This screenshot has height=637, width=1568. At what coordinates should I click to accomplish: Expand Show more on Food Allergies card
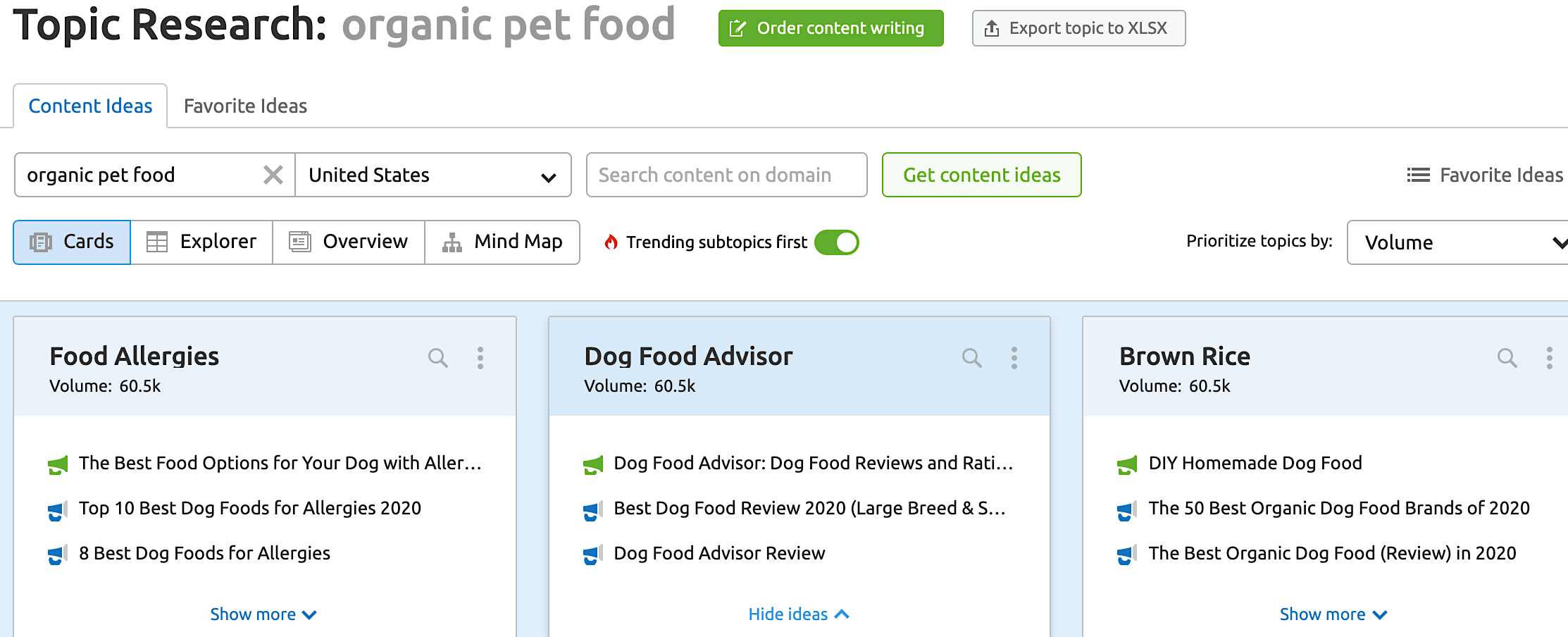[263, 614]
